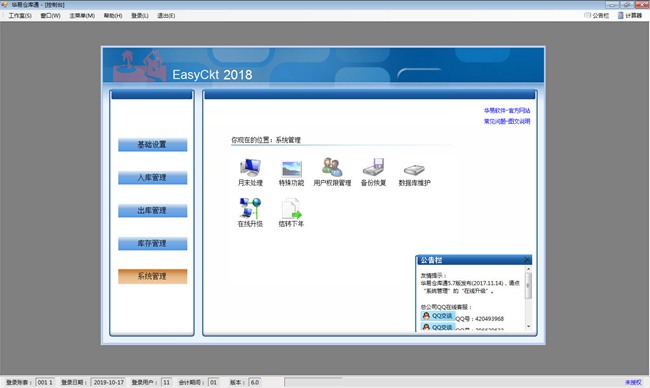The height and width of the screenshot is (388, 650).
Task: Open the 主菜单(M) menu
Action: point(82,16)
